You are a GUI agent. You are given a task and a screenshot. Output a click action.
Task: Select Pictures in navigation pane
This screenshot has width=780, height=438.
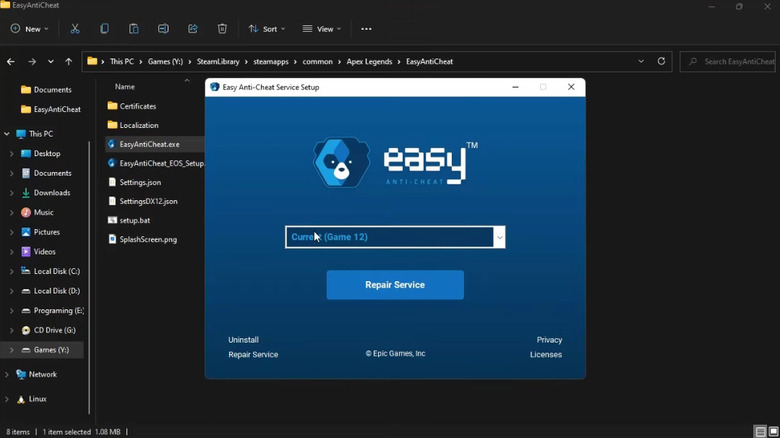pos(40,232)
